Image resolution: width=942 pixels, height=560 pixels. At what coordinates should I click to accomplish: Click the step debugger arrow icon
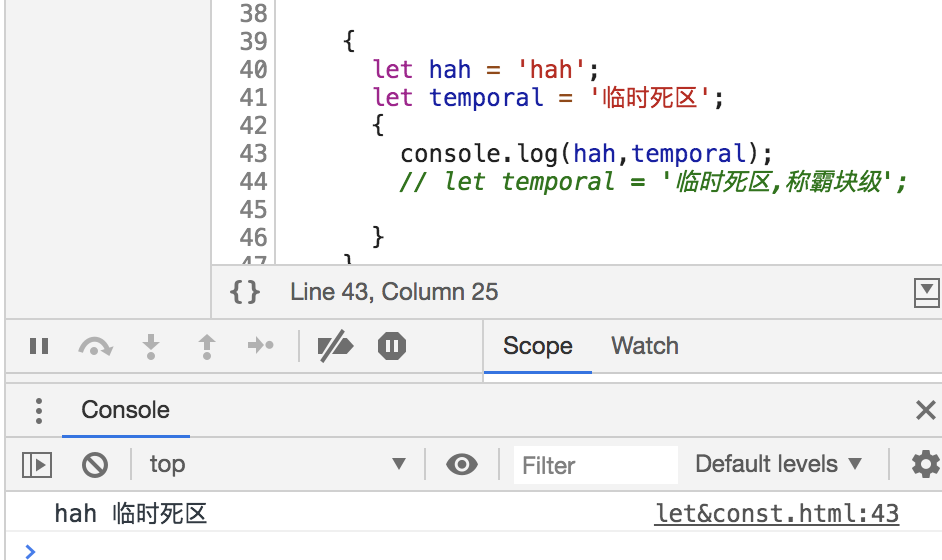261,347
